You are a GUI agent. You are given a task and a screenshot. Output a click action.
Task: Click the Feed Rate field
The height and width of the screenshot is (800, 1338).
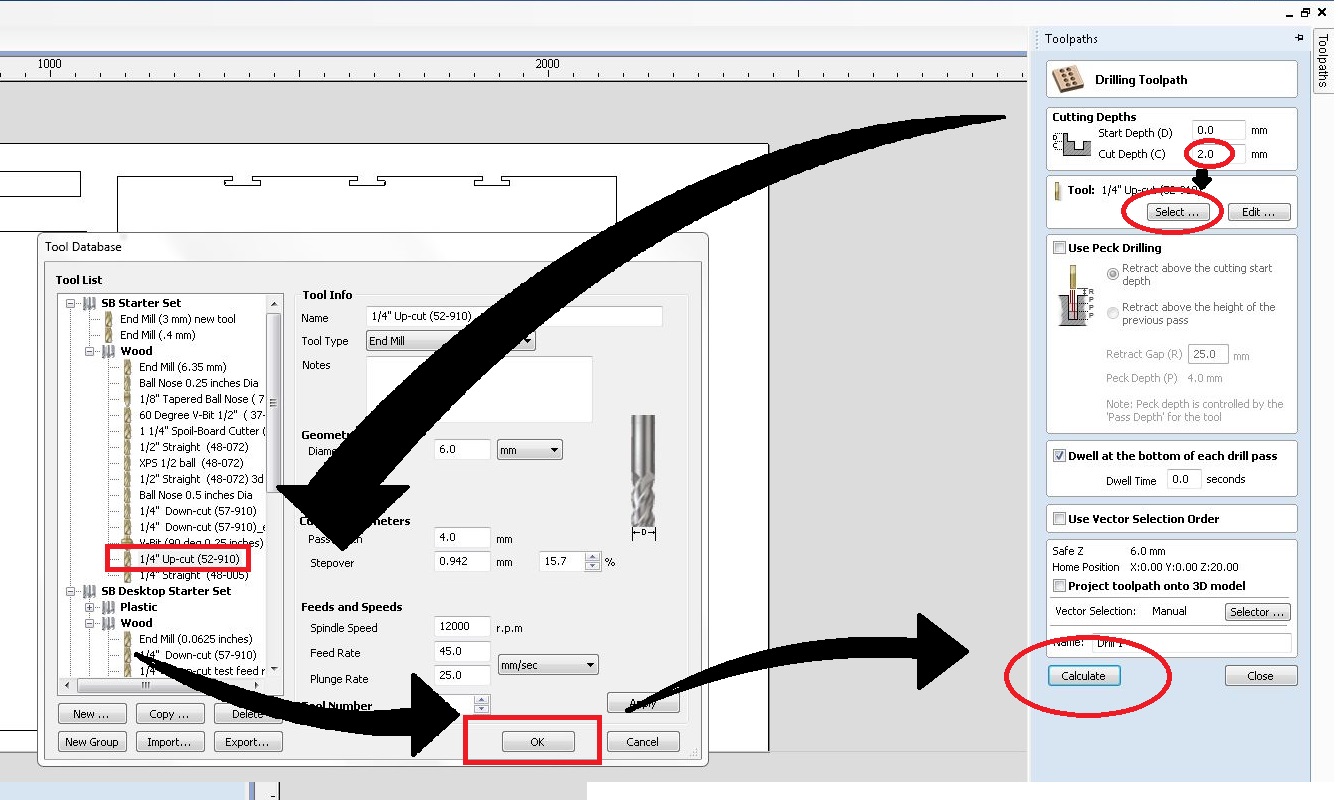pos(462,653)
